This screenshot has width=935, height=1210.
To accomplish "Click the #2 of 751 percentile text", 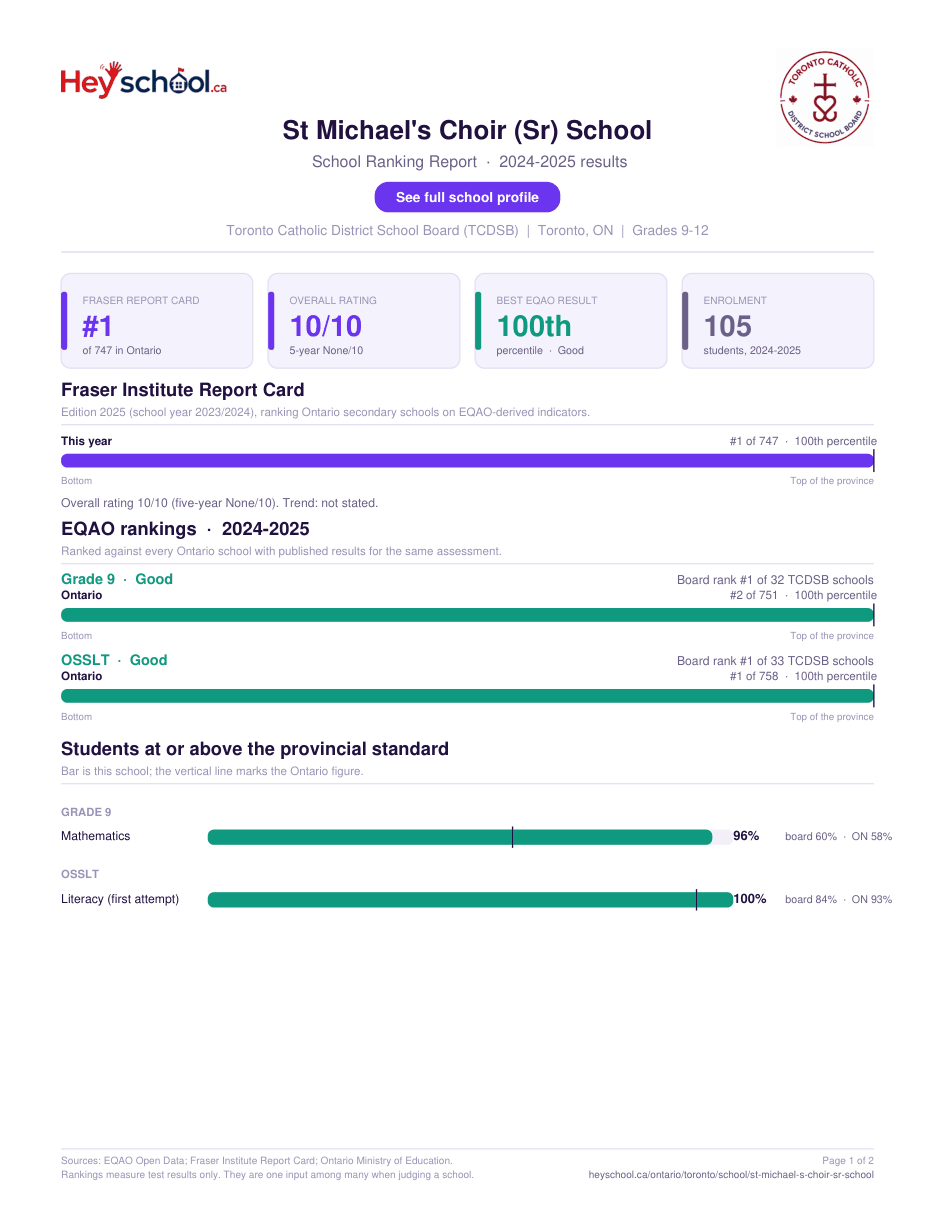I will point(803,595).
